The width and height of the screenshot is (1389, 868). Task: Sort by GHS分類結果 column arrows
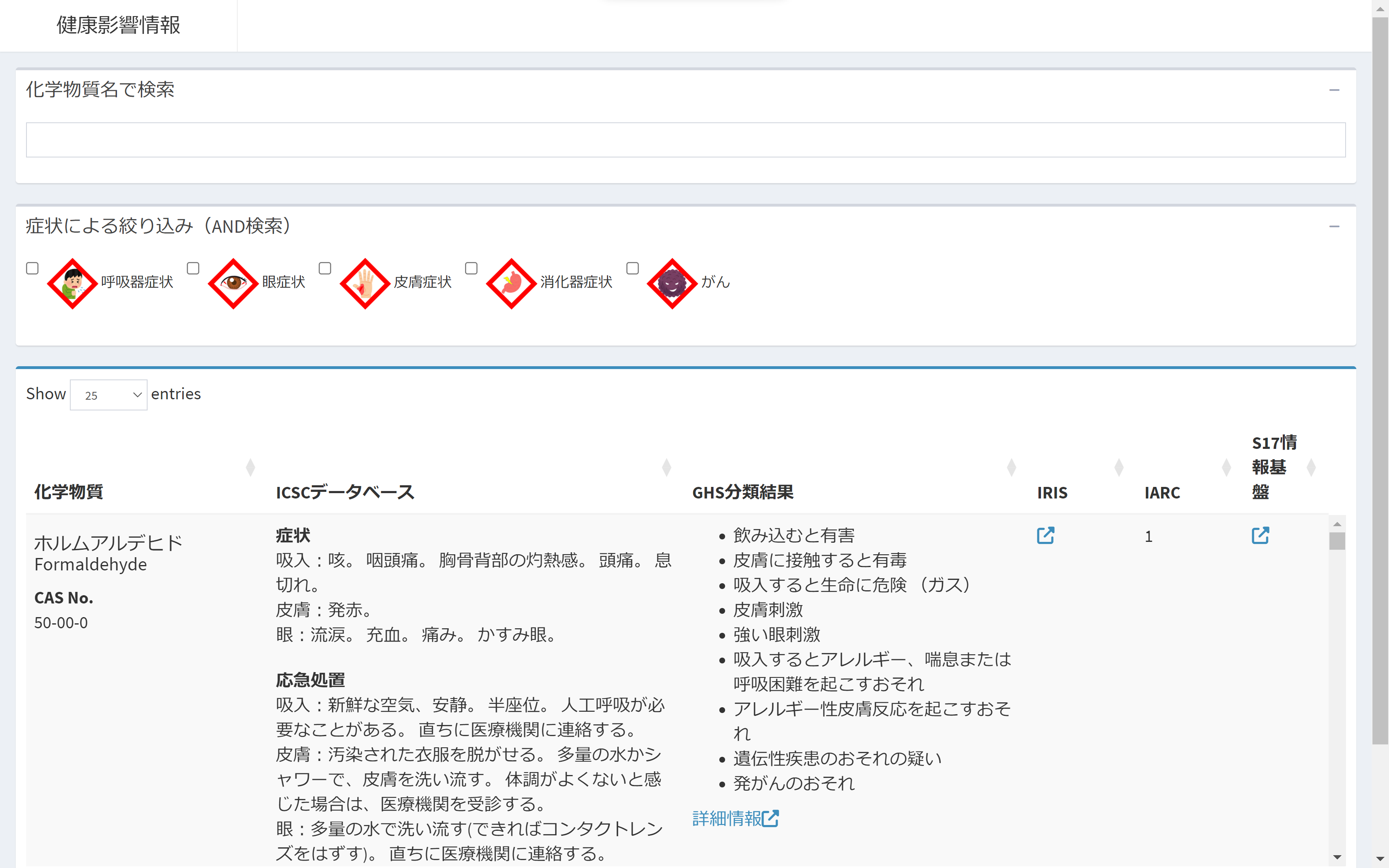[x=1011, y=467]
